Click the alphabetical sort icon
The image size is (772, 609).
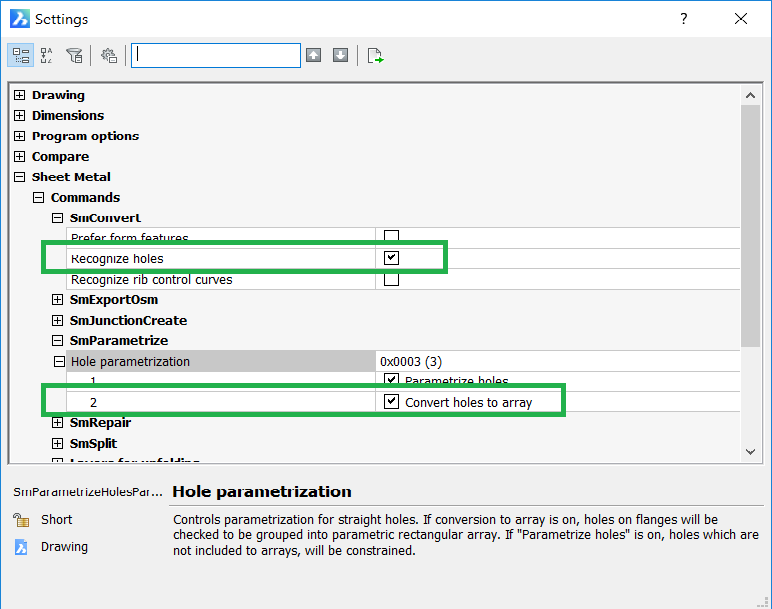tap(47, 55)
